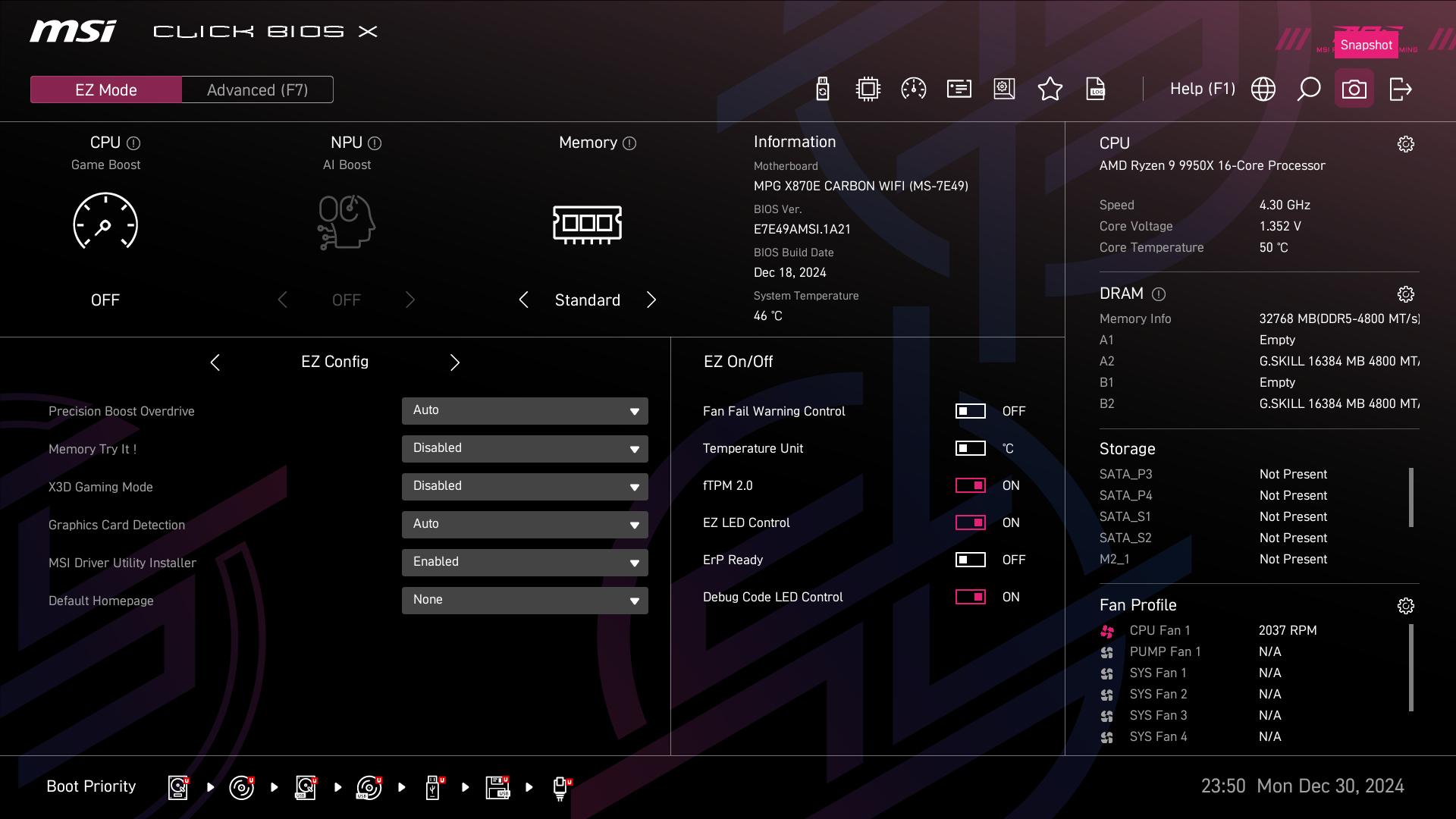
Task: Open Help (F1)
Action: [1203, 89]
